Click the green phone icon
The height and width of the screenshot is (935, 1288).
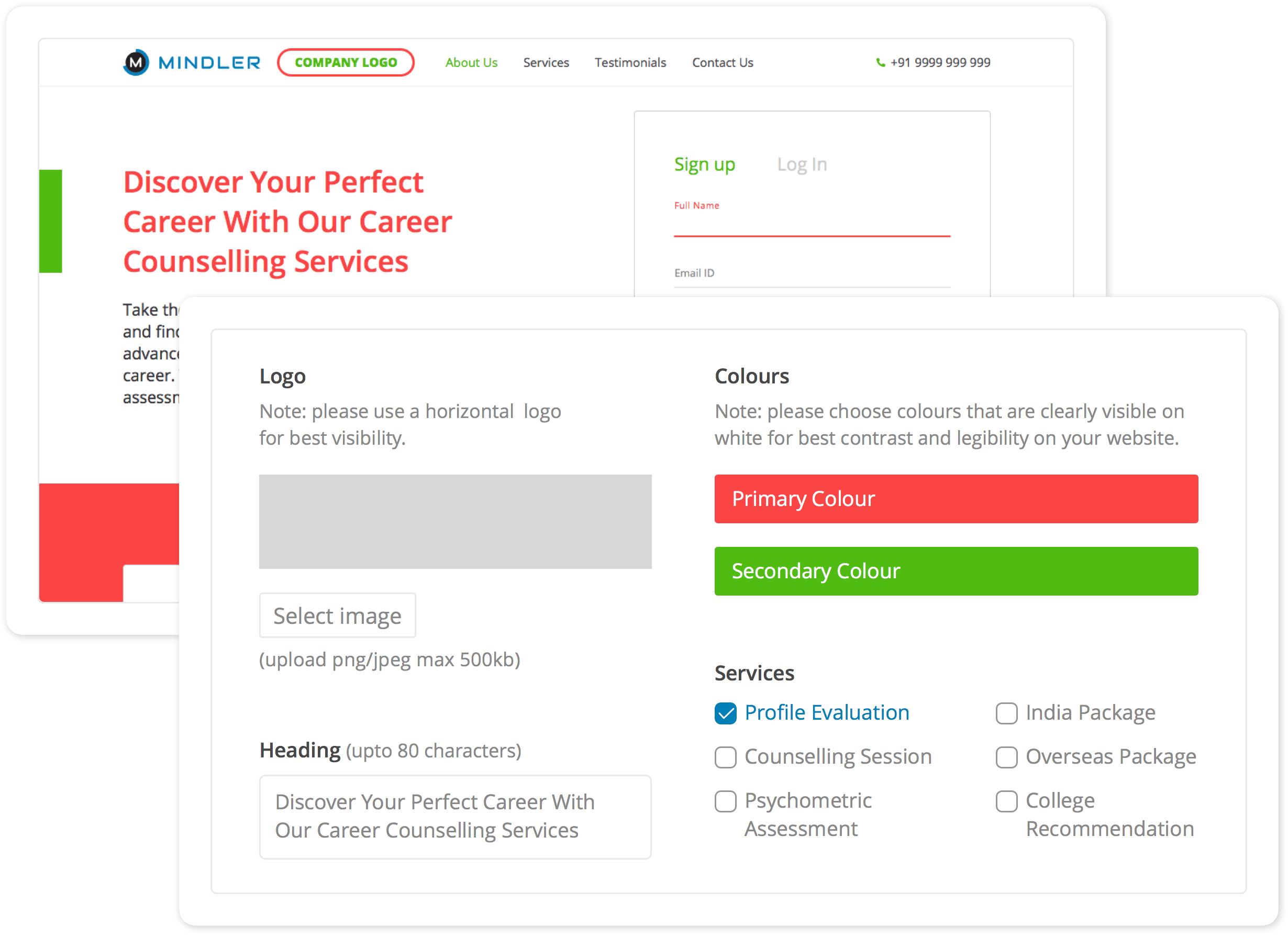coord(880,62)
